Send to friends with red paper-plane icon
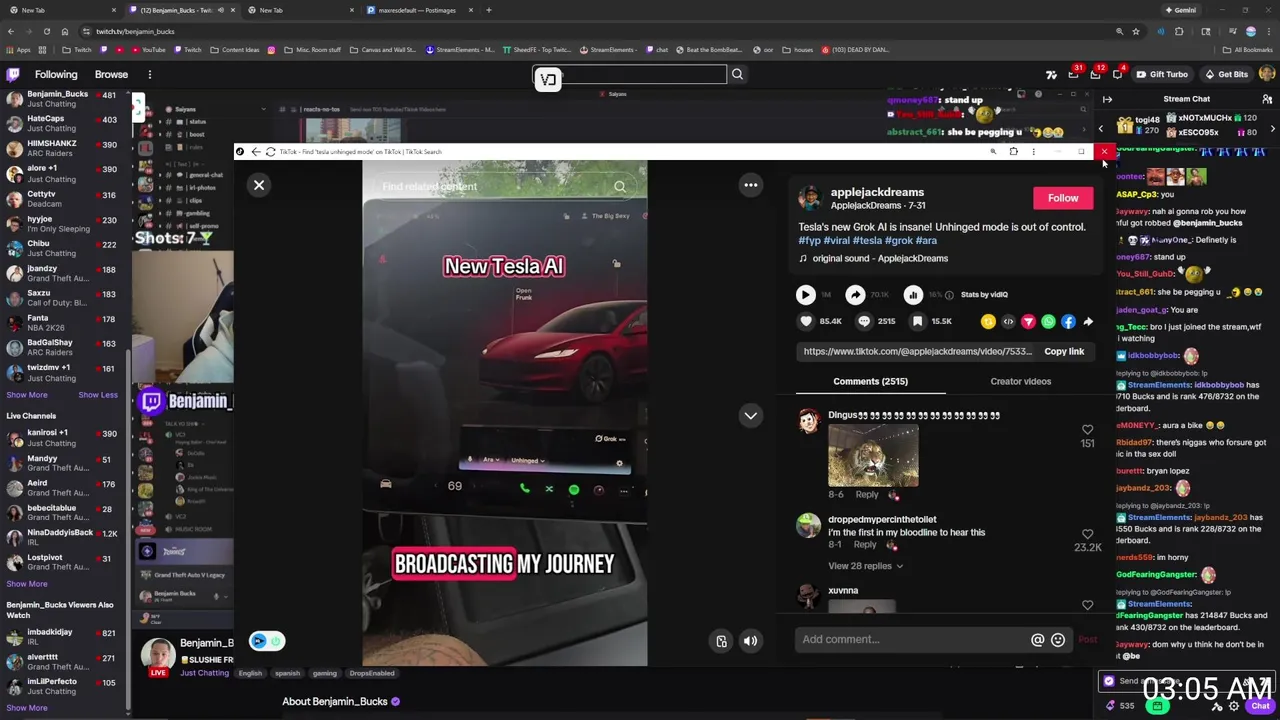1280x720 pixels. [1028, 321]
